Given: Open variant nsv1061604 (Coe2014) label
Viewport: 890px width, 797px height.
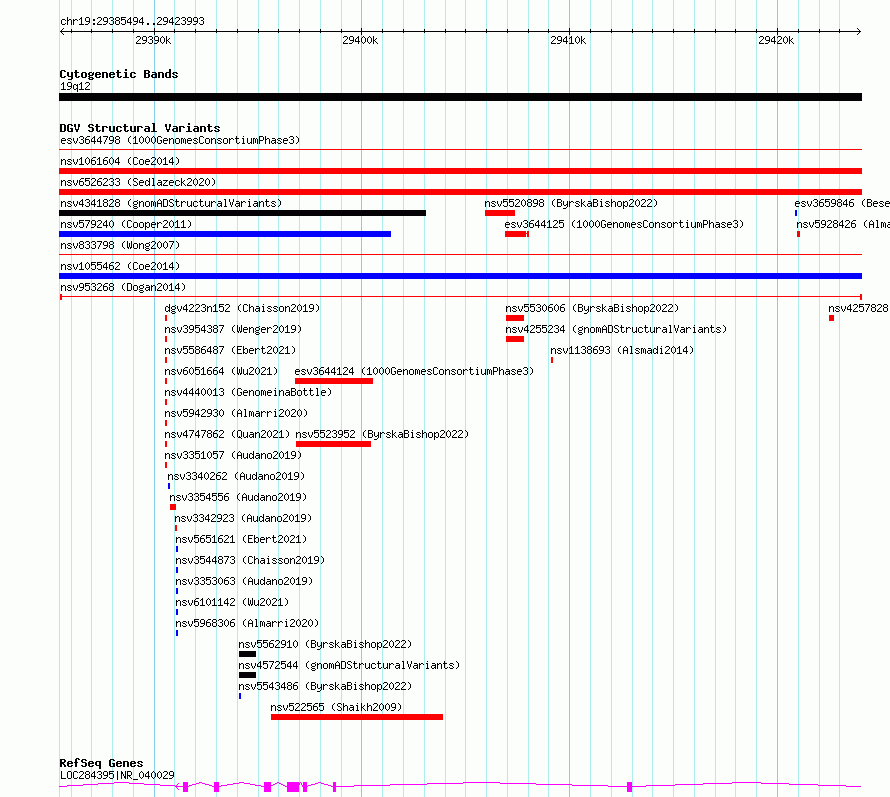Looking at the screenshot, I should [x=120, y=161].
